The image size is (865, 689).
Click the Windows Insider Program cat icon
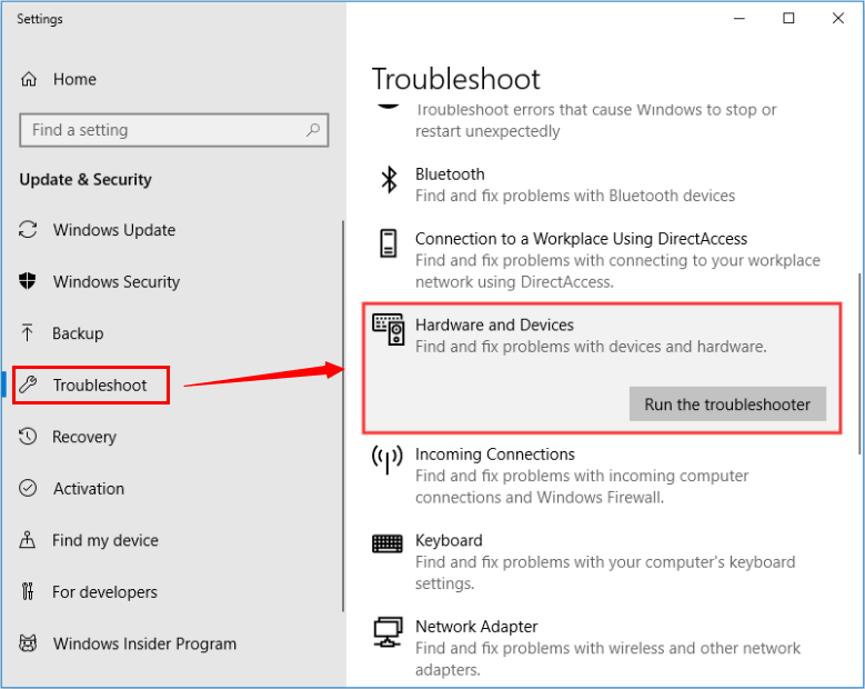[x=28, y=643]
